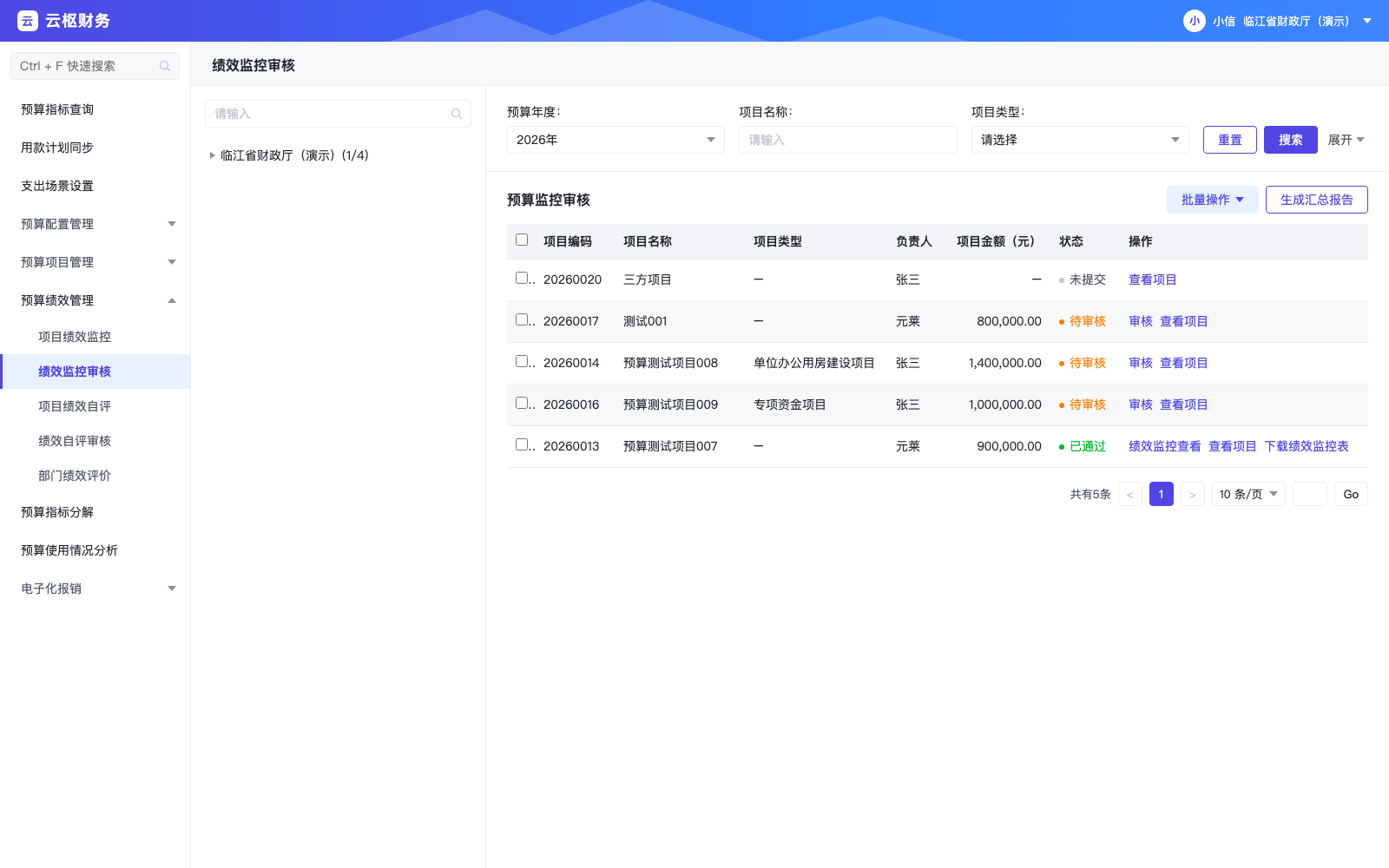
Task: Click the 搜索 button
Action: pyautogui.click(x=1291, y=140)
